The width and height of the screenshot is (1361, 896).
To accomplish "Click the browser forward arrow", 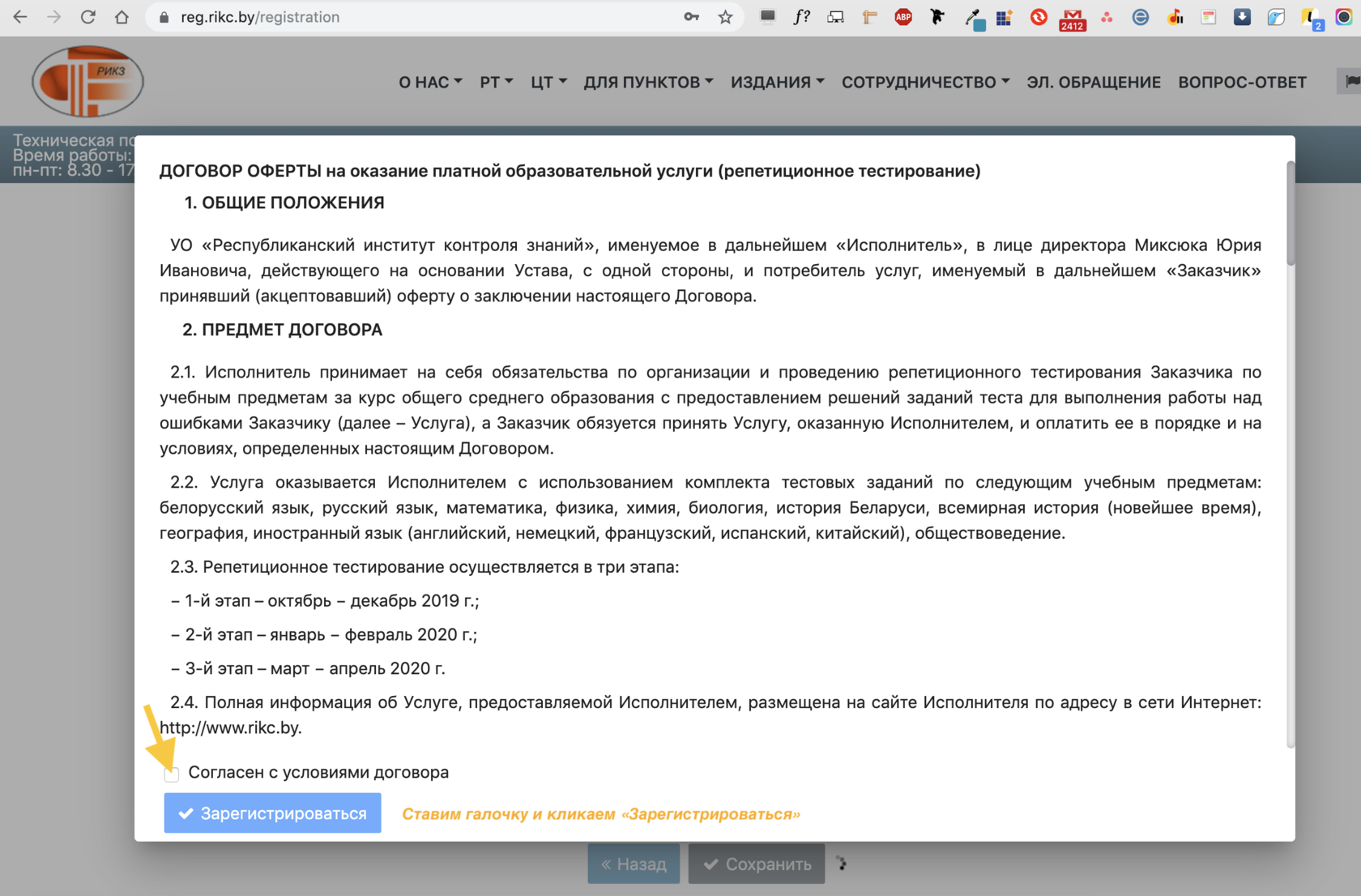I will pyautogui.click(x=54, y=17).
